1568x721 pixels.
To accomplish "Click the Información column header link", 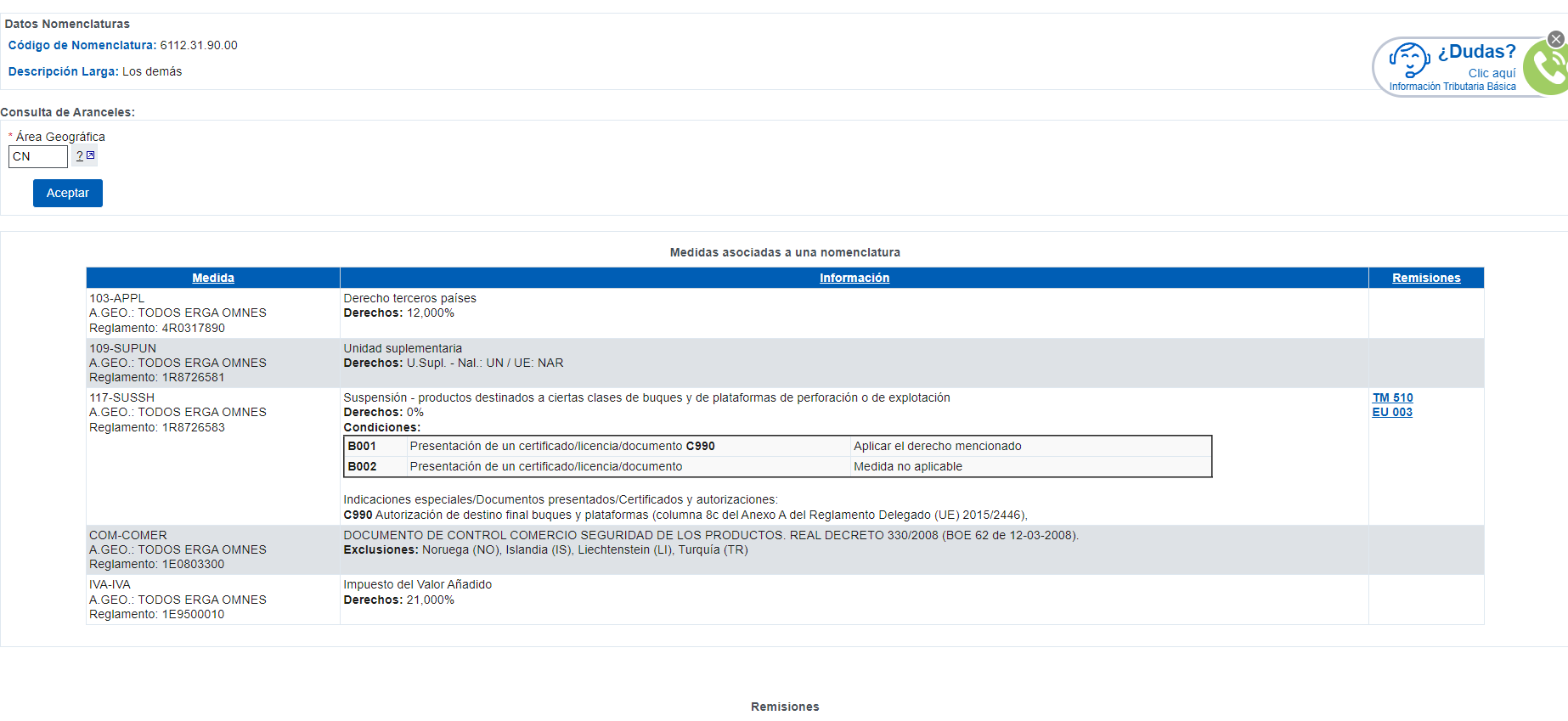I will click(x=854, y=278).
